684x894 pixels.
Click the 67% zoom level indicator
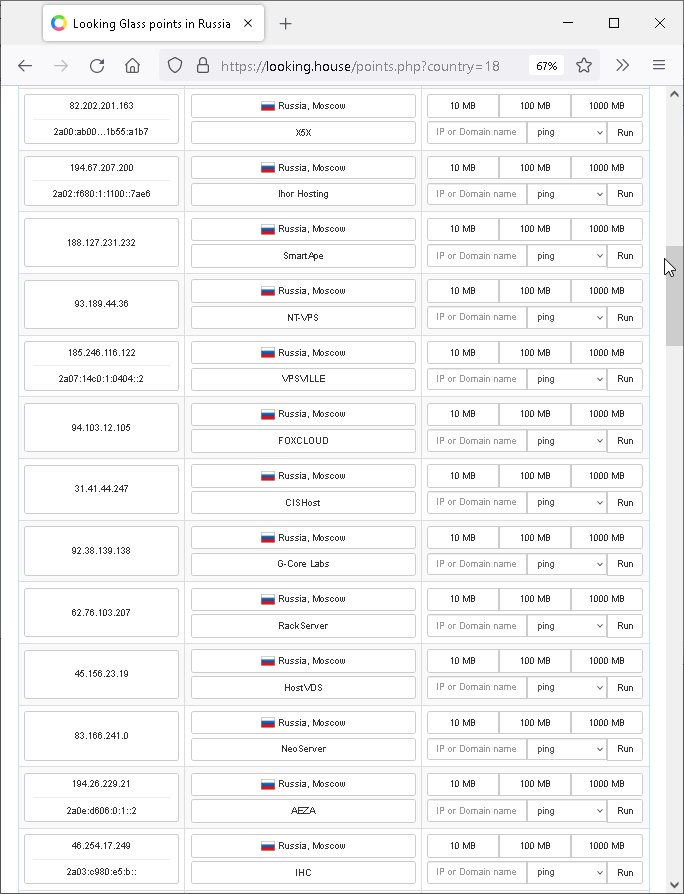[x=547, y=66]
